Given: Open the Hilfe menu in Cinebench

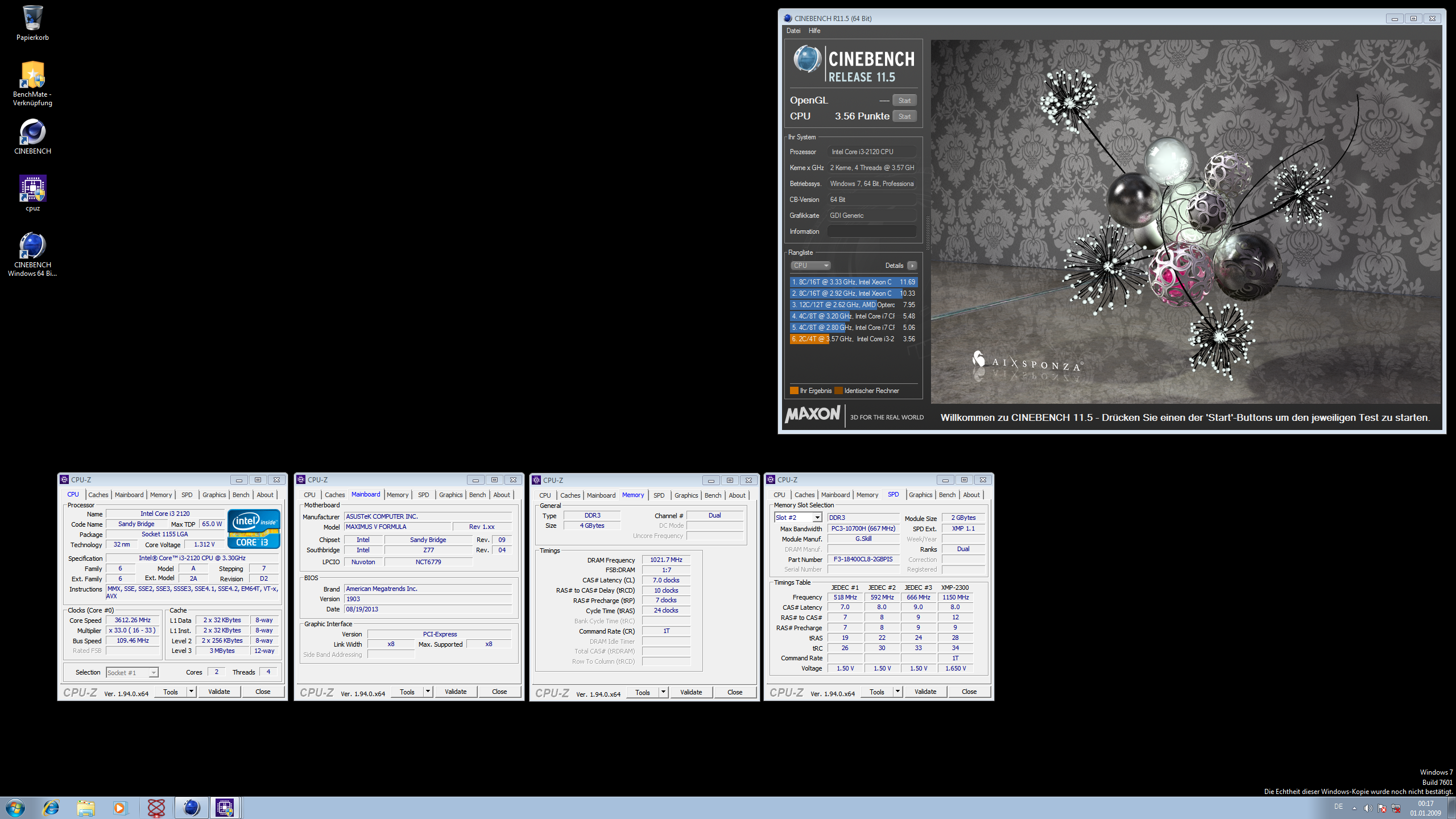Looking at the screenshot, I should (814, 31).
